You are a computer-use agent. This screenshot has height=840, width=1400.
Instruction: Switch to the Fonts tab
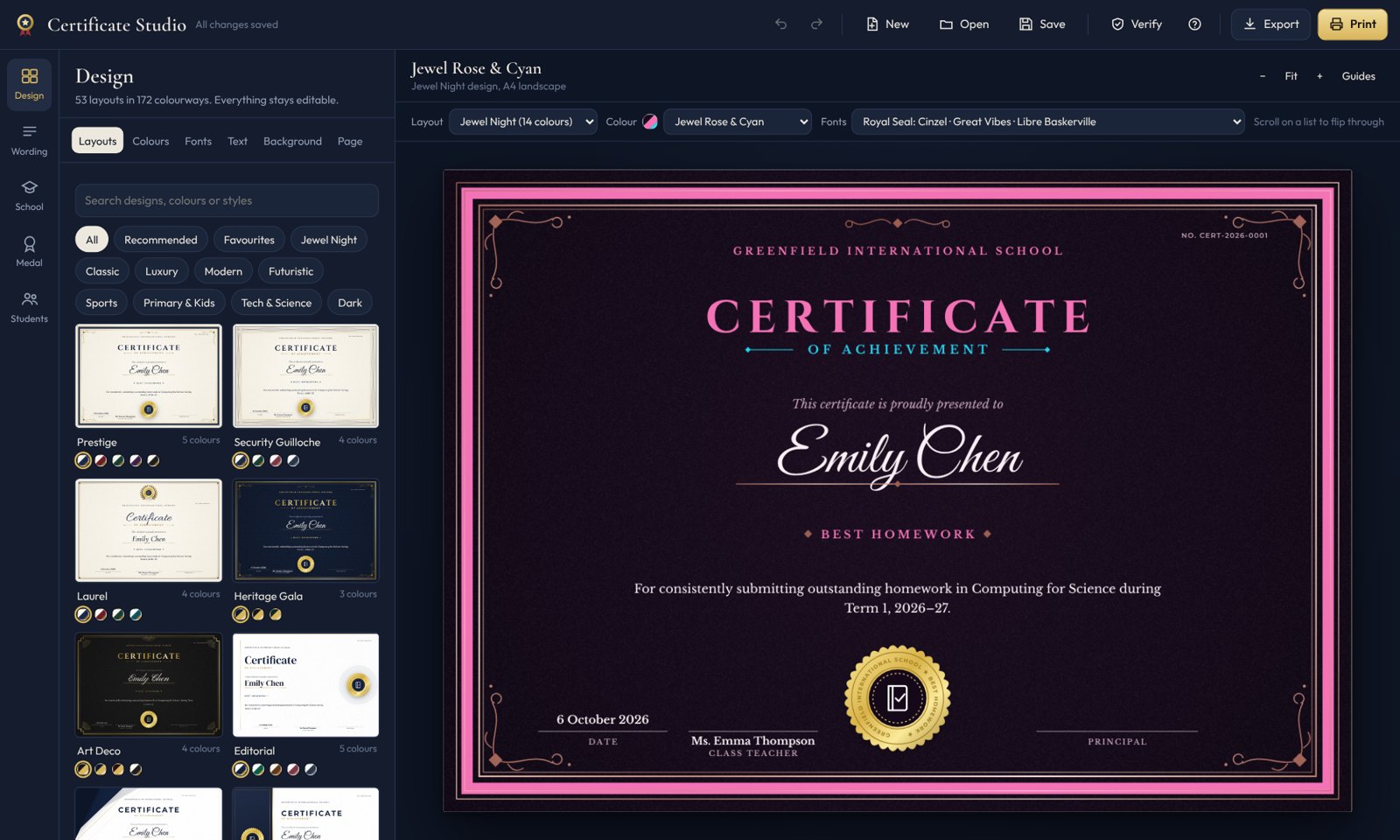tap(198, 141)
